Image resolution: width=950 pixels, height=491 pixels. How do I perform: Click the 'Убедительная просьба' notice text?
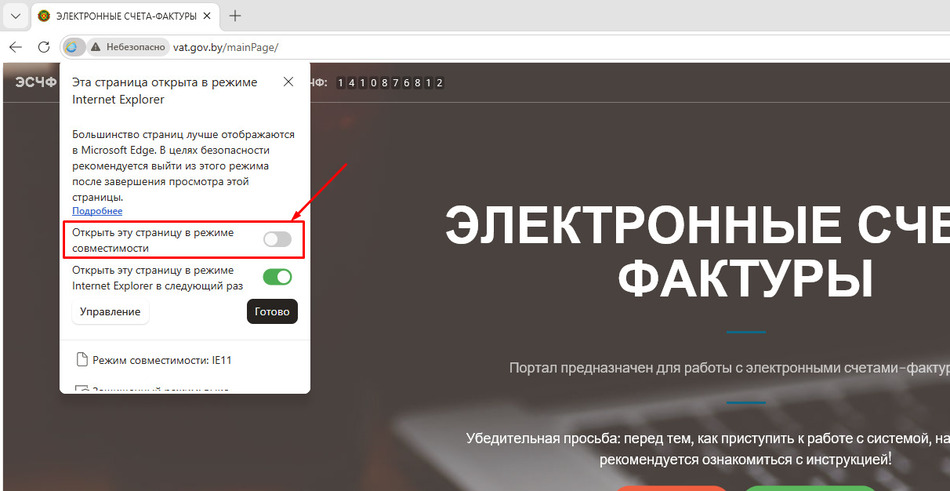(708, 448)
